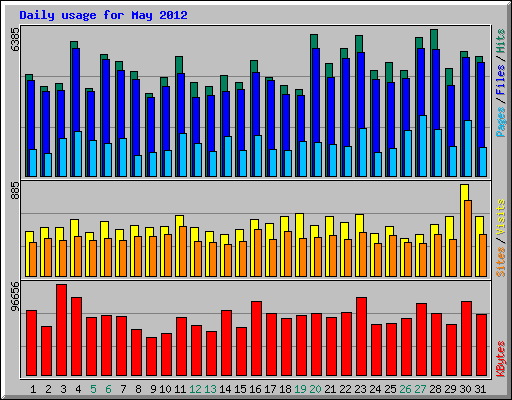Click day label 10 on the x-axis
This screenshot has width=512, height=400.
[165, 389]
